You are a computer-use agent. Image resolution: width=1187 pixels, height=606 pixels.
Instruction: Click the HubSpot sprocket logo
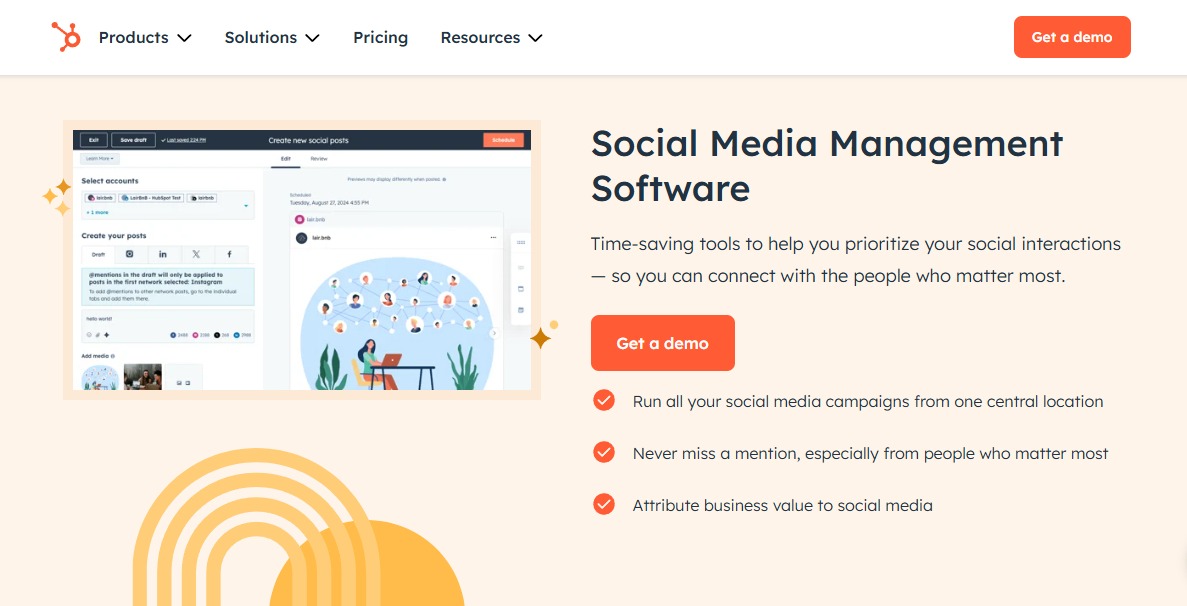tap(65, 36)
